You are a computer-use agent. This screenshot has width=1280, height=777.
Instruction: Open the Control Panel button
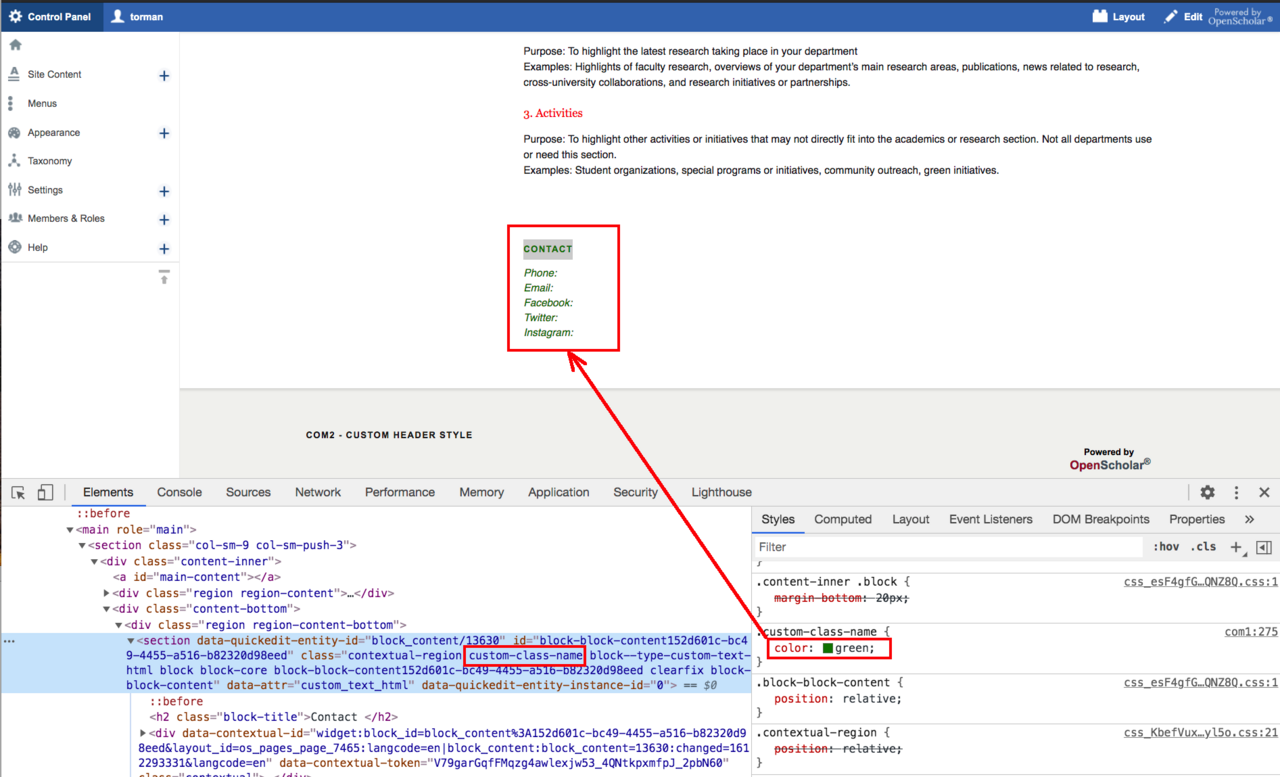(51, 16)
